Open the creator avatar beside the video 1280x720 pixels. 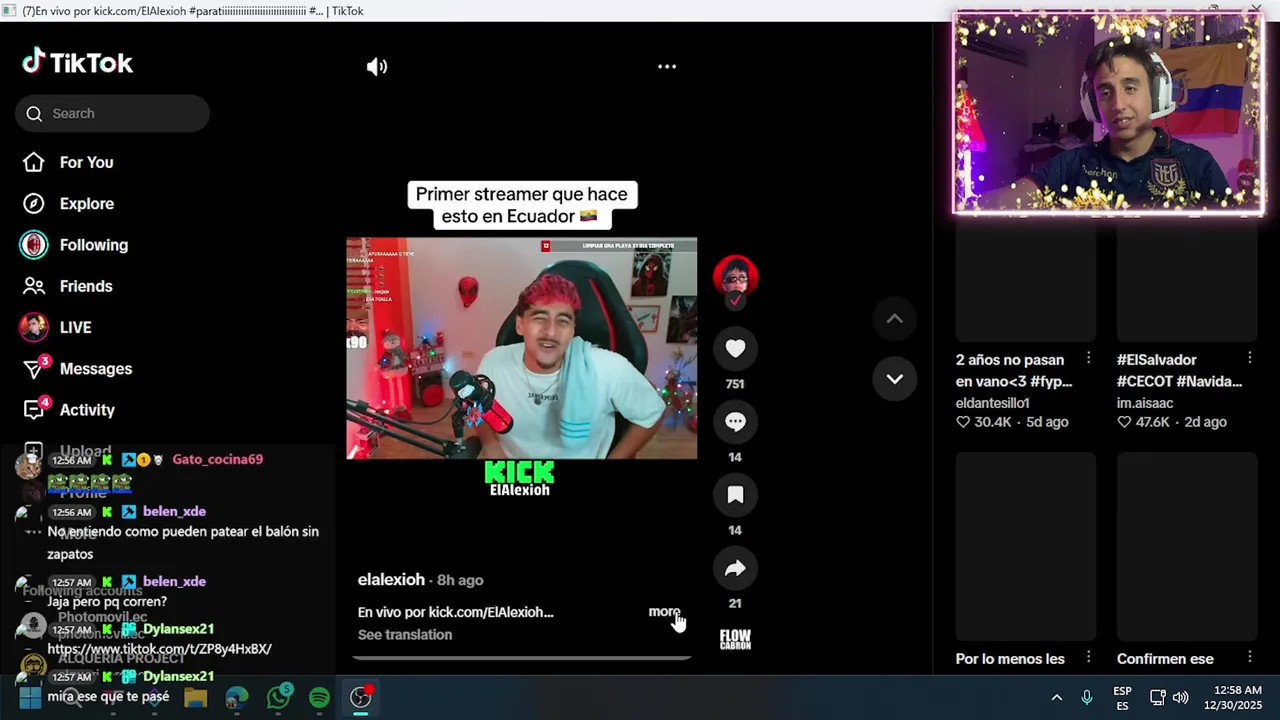(x=735, y=275)
